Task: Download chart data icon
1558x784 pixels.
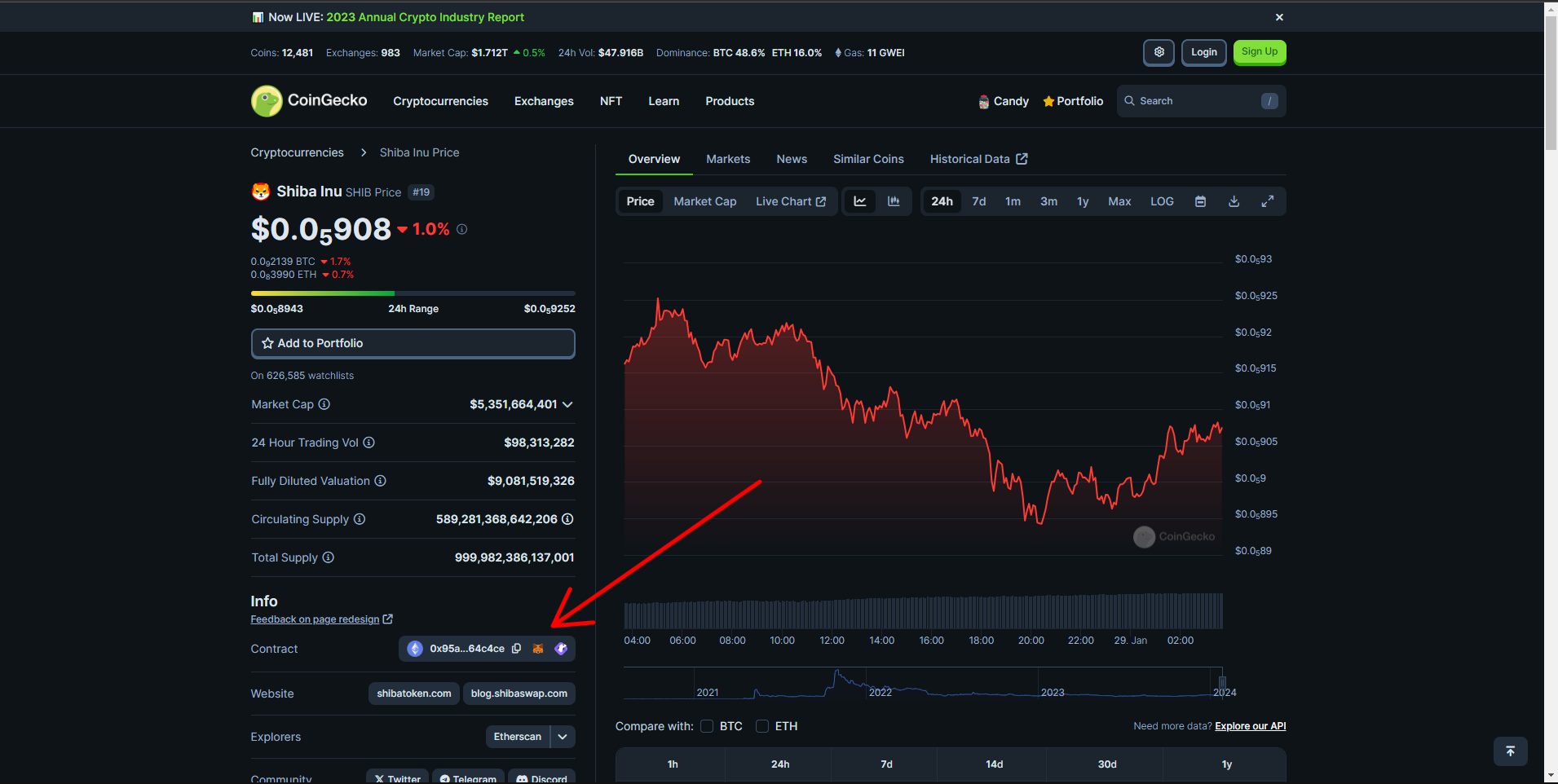Action: point(1234,201)
